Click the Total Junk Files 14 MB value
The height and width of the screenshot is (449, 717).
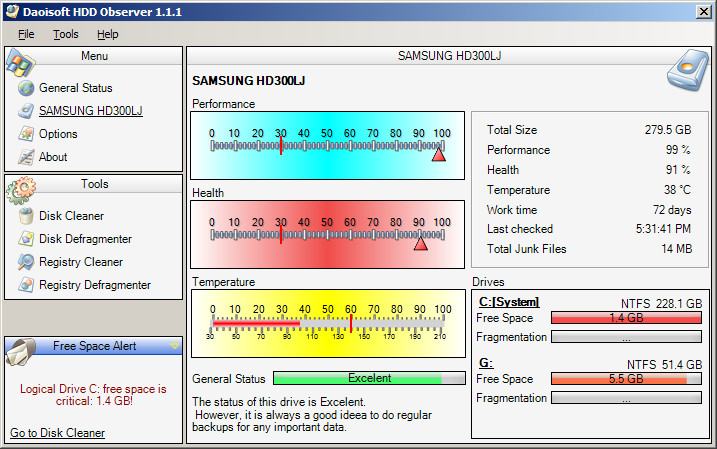click(x=676, y=249)
